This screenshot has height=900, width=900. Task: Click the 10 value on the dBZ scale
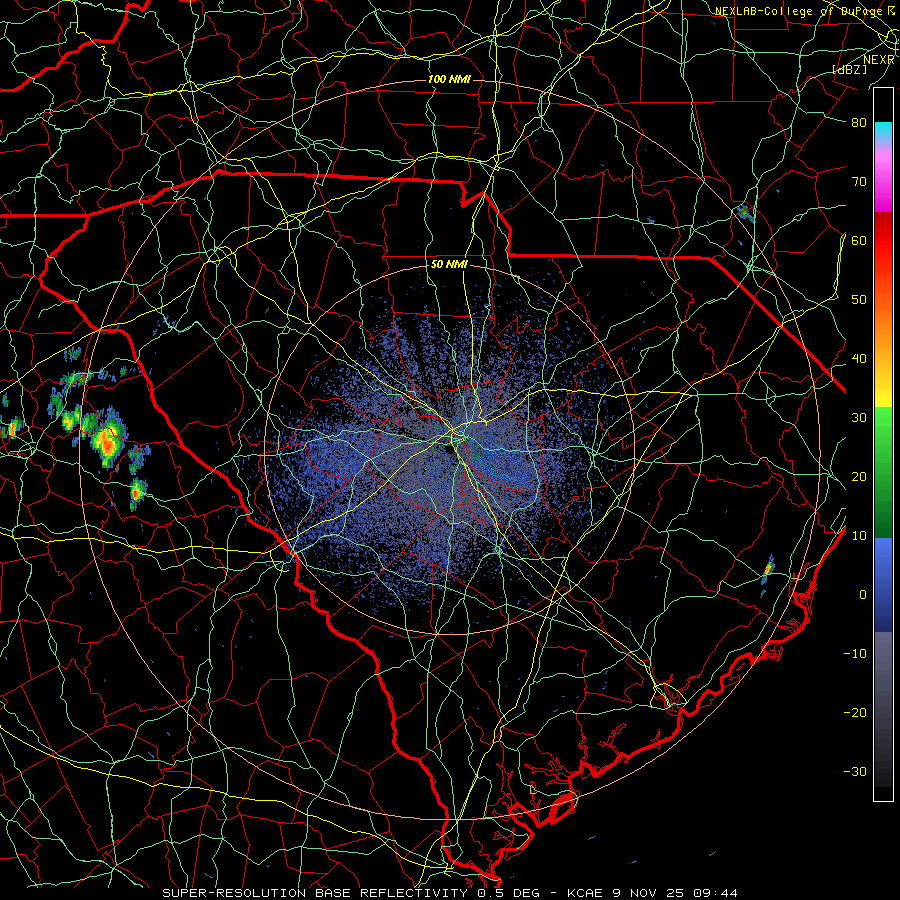coord(859,536)
